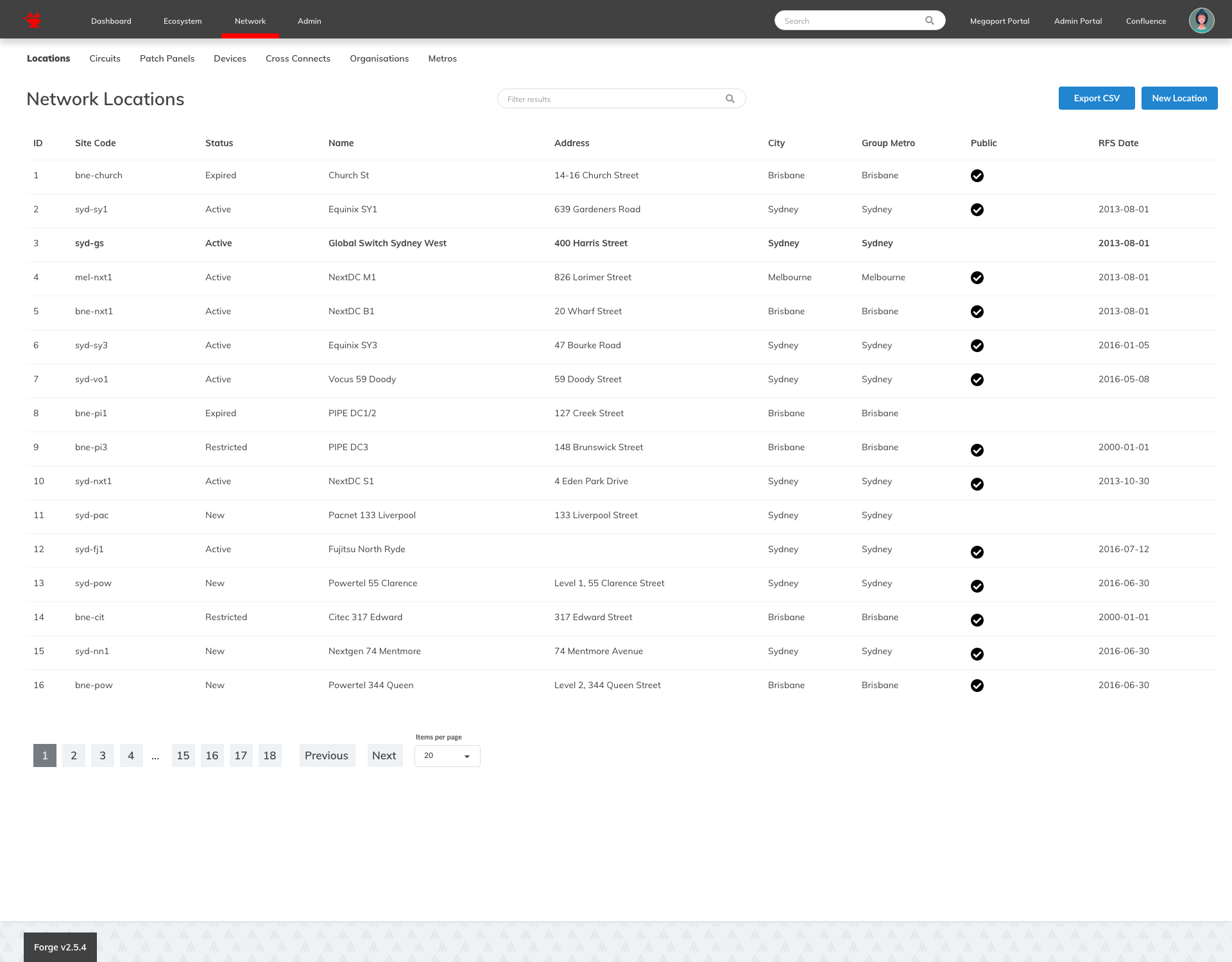Click the filter results magnifier icon
The height and width of the screenshot is (962, 1232).
(x=730, y=99)
